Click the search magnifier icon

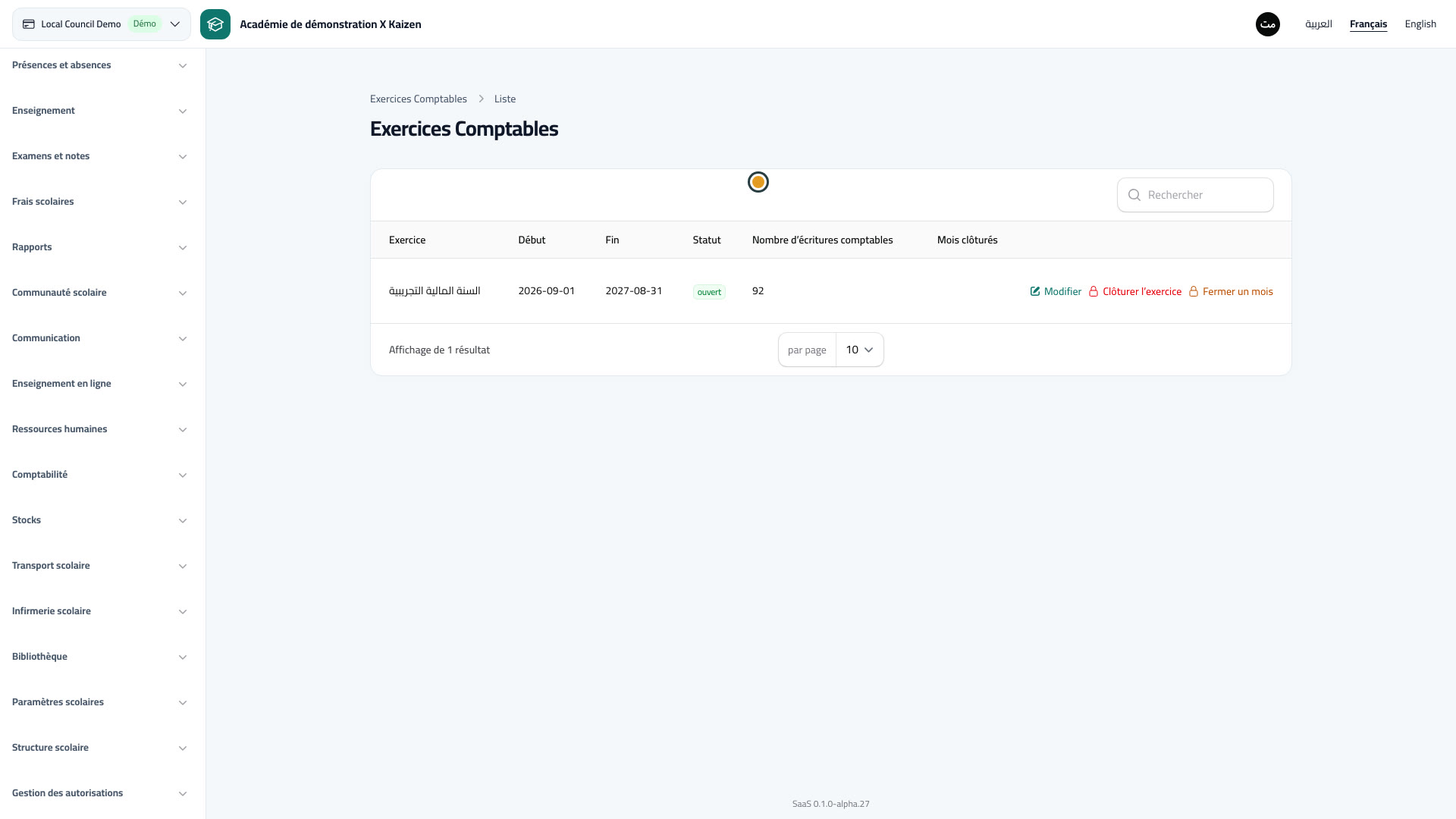coord(1134,195)
